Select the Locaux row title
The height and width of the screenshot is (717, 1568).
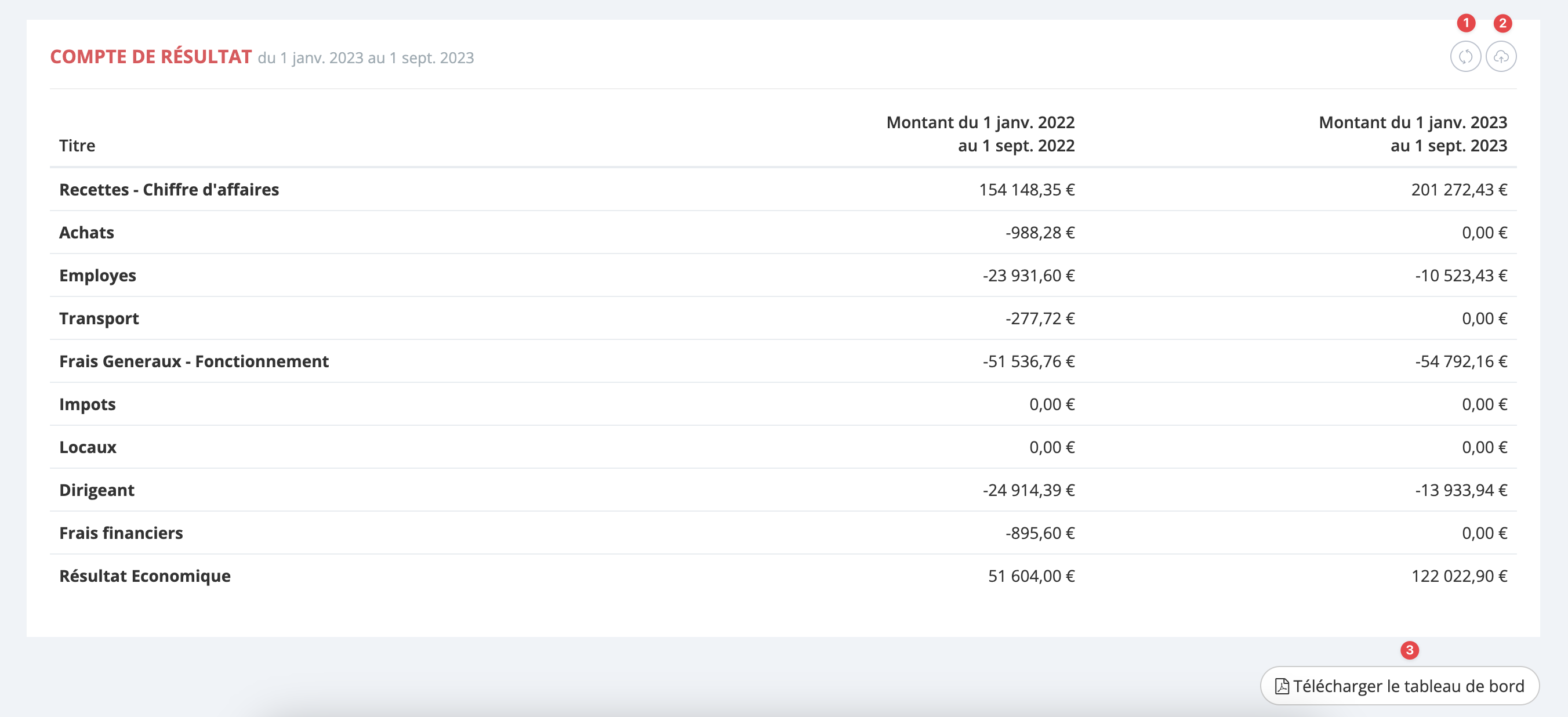pyautogui.click(x=88, y=447)
